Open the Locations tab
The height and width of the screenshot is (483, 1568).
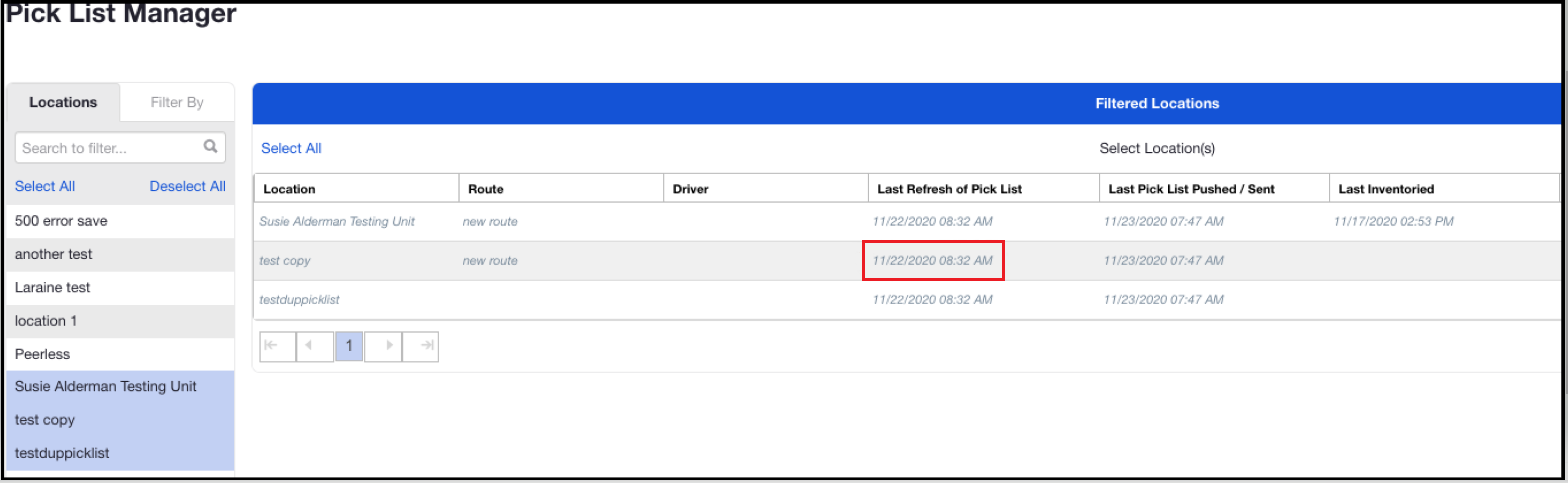(63, 102)
